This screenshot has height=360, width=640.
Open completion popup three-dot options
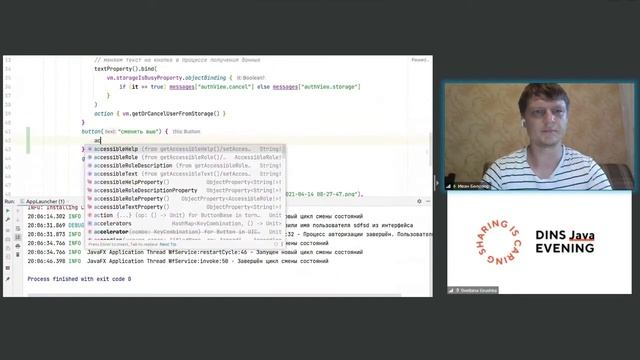[282, 244]
